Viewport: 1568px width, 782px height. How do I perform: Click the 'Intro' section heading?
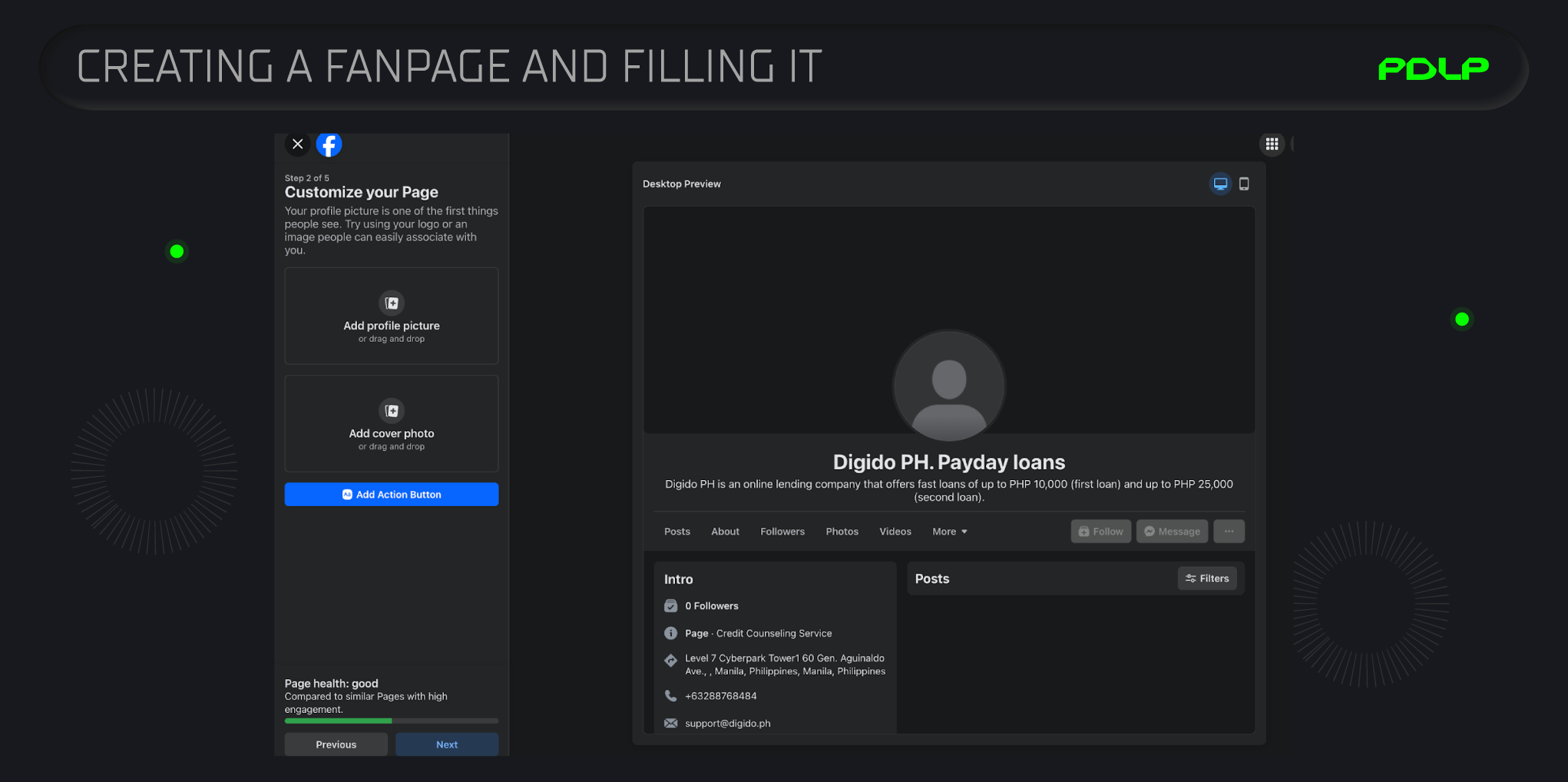pos(679,579)
